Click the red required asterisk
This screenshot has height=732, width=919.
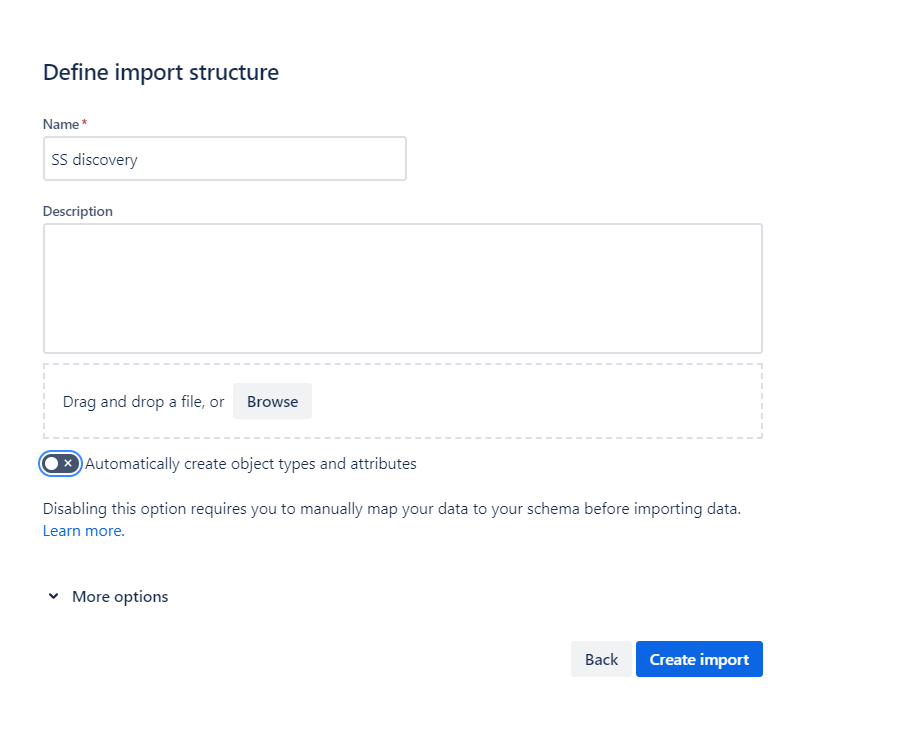[84, 123]
